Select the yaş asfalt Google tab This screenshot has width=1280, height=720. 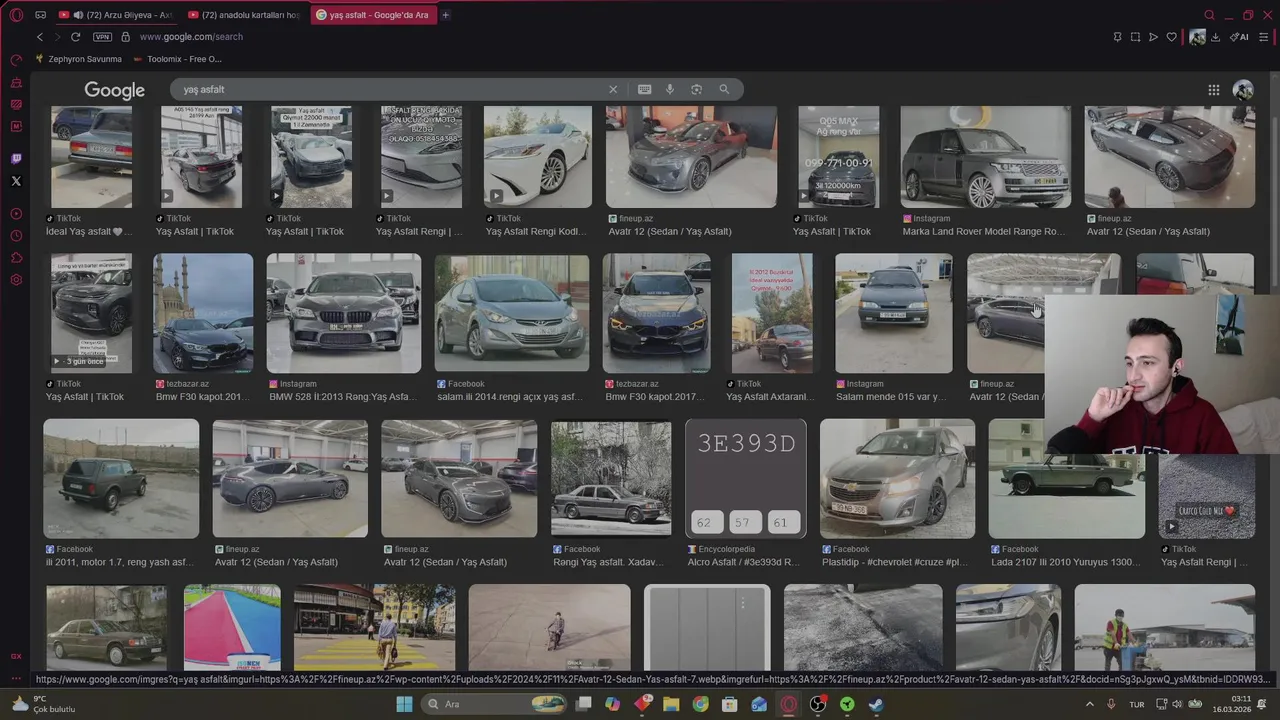pyautogui.click(x=372, y=15)
